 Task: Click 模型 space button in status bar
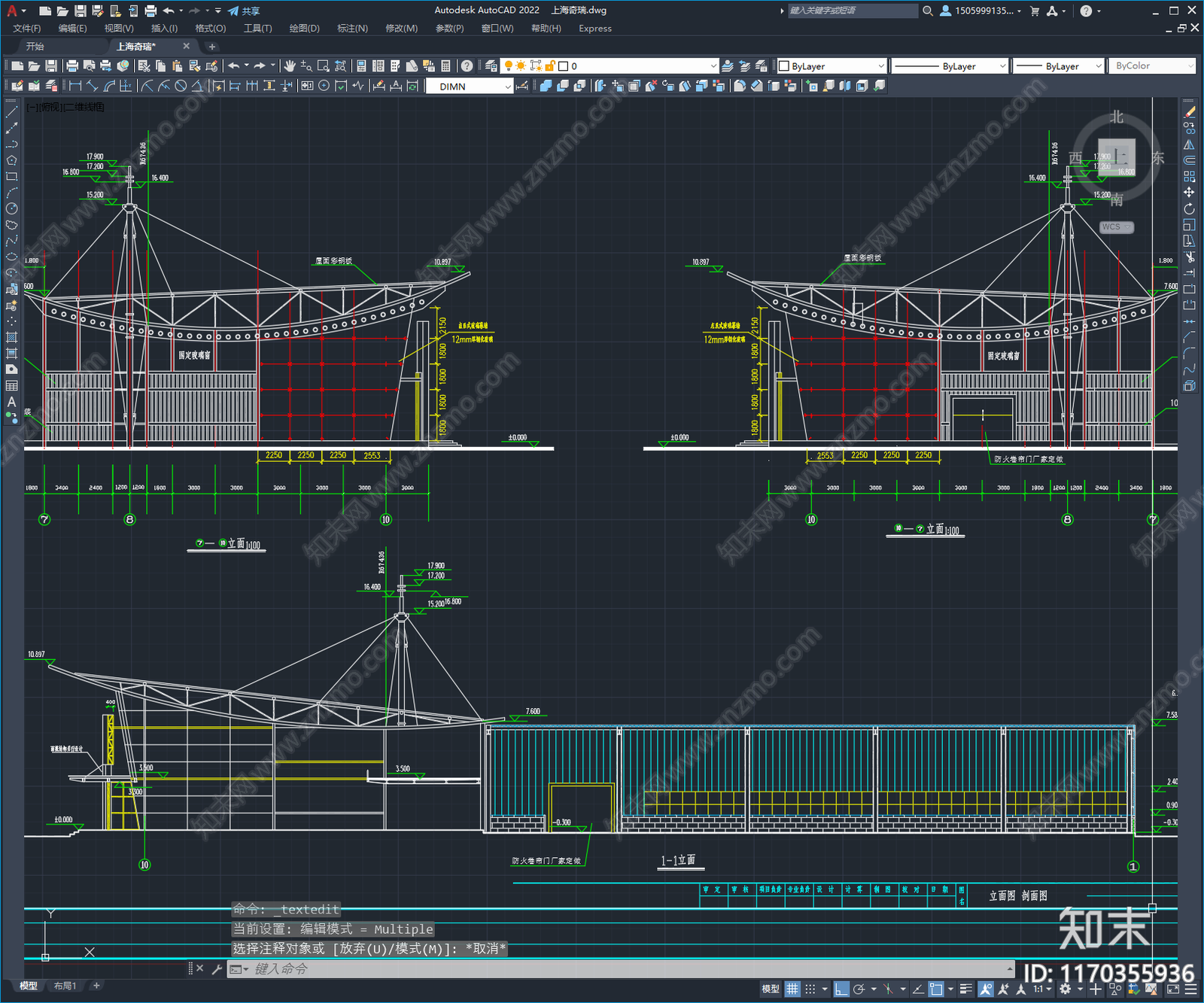771,989
